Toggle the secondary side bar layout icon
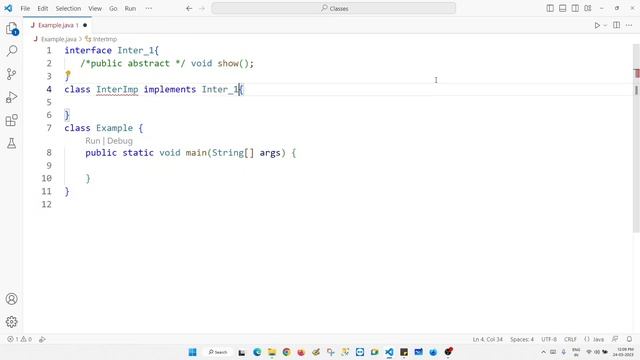The width and height of the screenshot is (640, 360). (575, 8)
